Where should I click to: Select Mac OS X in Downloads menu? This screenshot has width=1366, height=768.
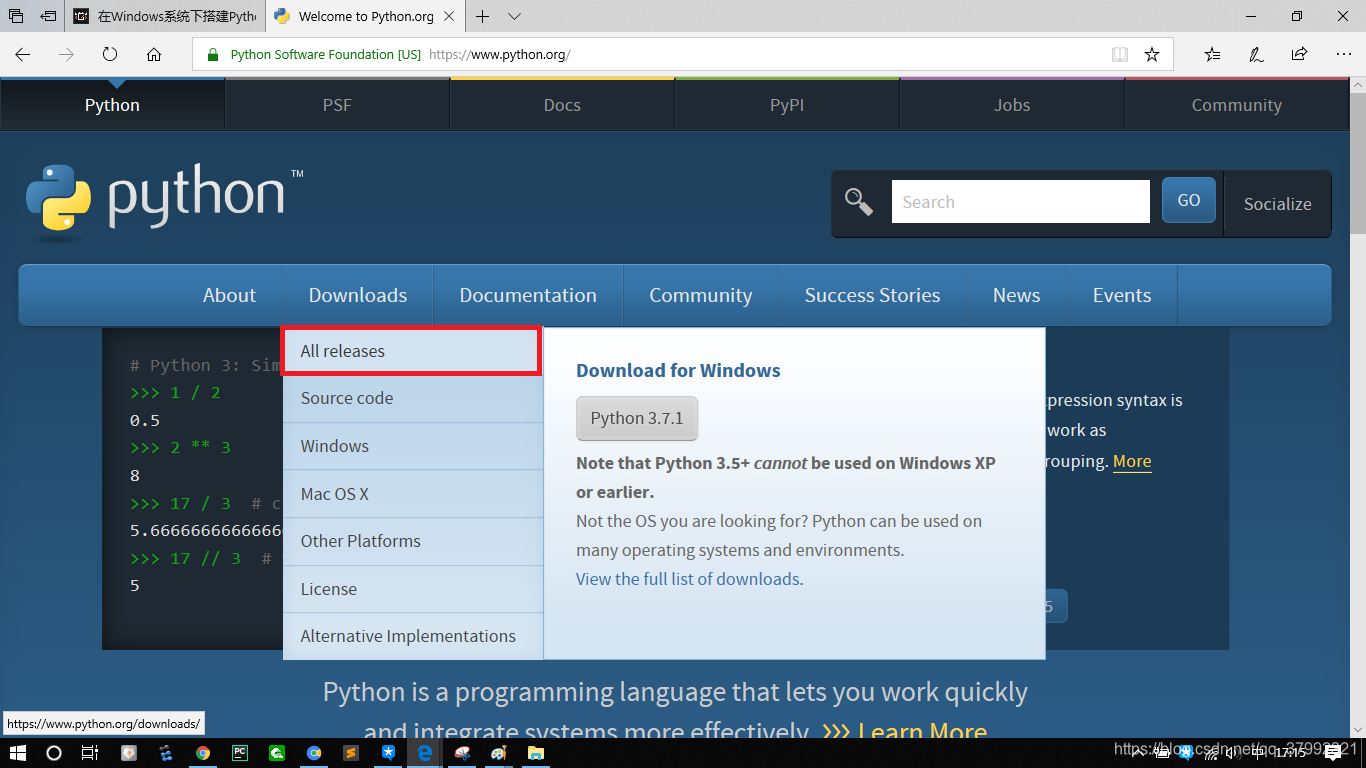click(x=413, y=494)
